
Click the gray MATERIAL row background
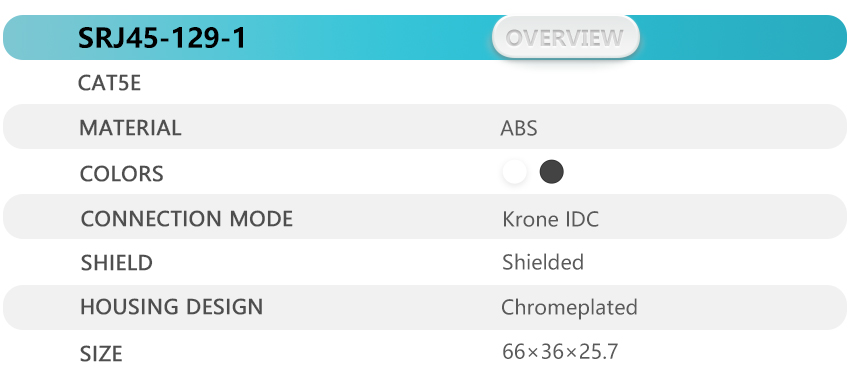[425, 126]
